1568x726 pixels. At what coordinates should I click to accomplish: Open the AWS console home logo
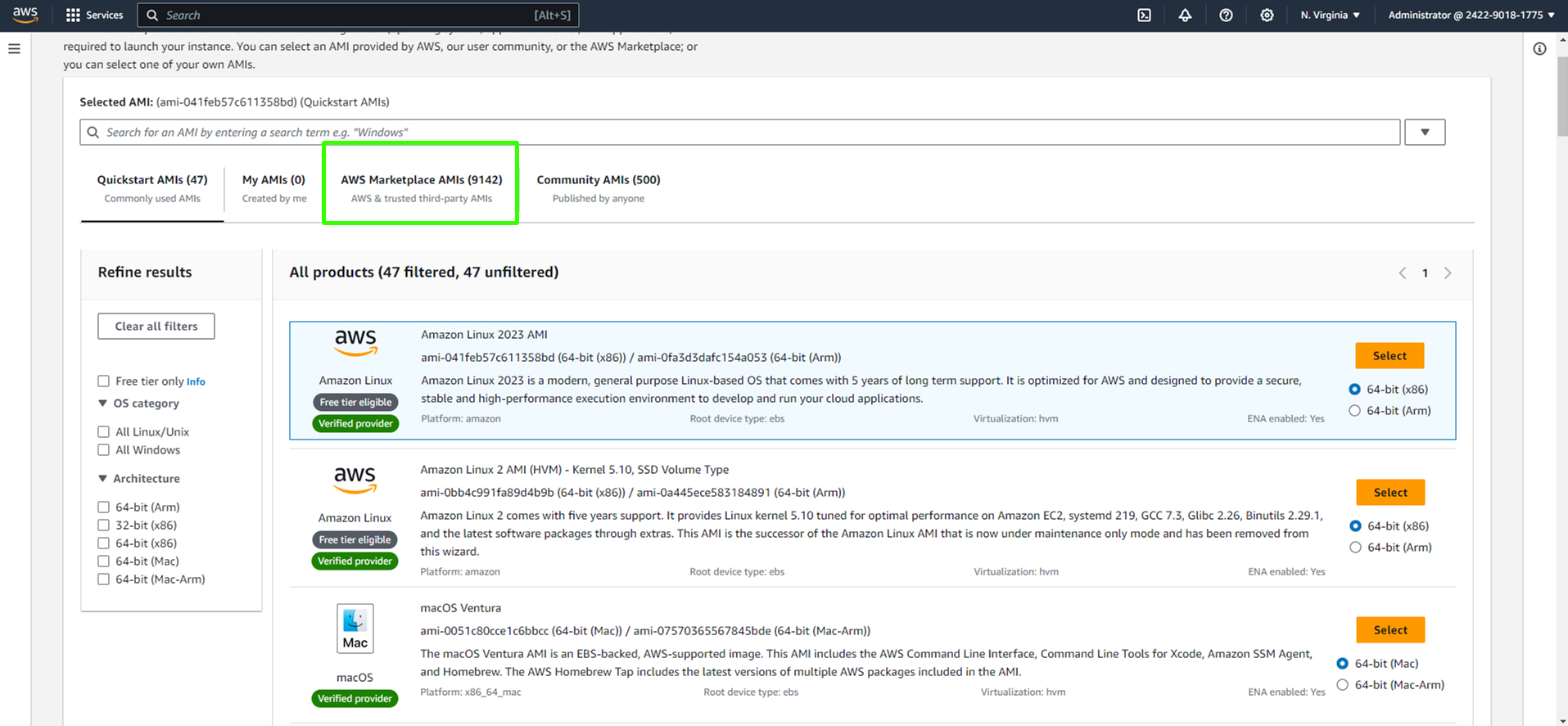pos(25,15)
